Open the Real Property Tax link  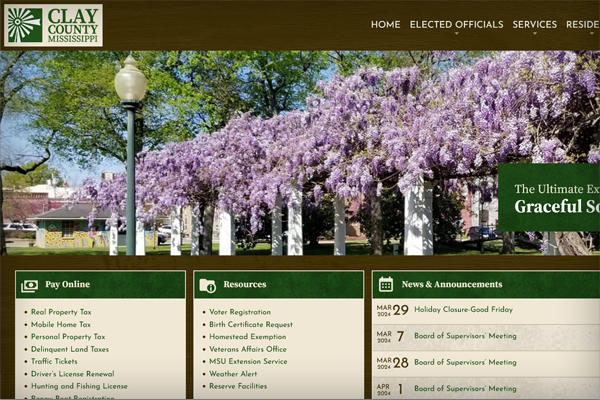pos(61,312)
